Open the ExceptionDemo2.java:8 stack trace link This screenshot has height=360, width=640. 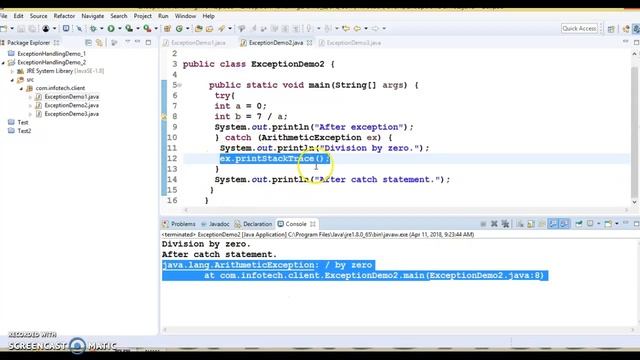pyautogui.click(x=485, y=276)
